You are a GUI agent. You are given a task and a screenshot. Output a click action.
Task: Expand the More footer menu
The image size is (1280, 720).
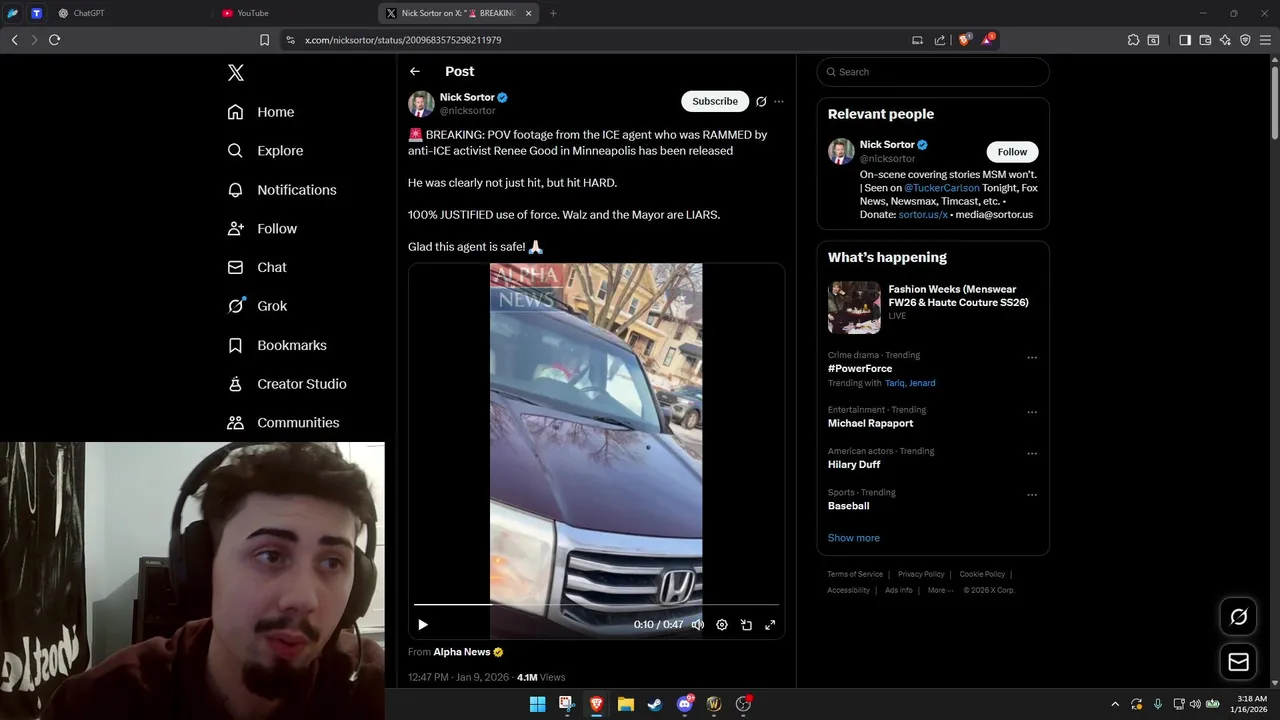(x=939, y=590)
